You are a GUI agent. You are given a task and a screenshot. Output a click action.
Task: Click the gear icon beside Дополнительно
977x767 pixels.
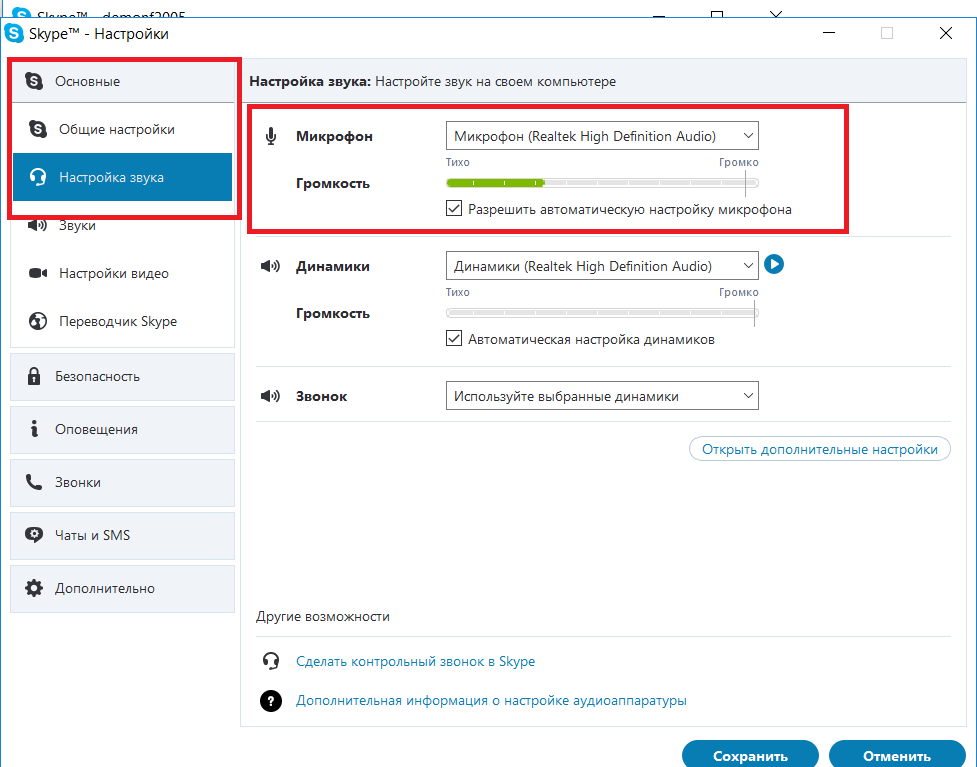click(x=34, y=588)
